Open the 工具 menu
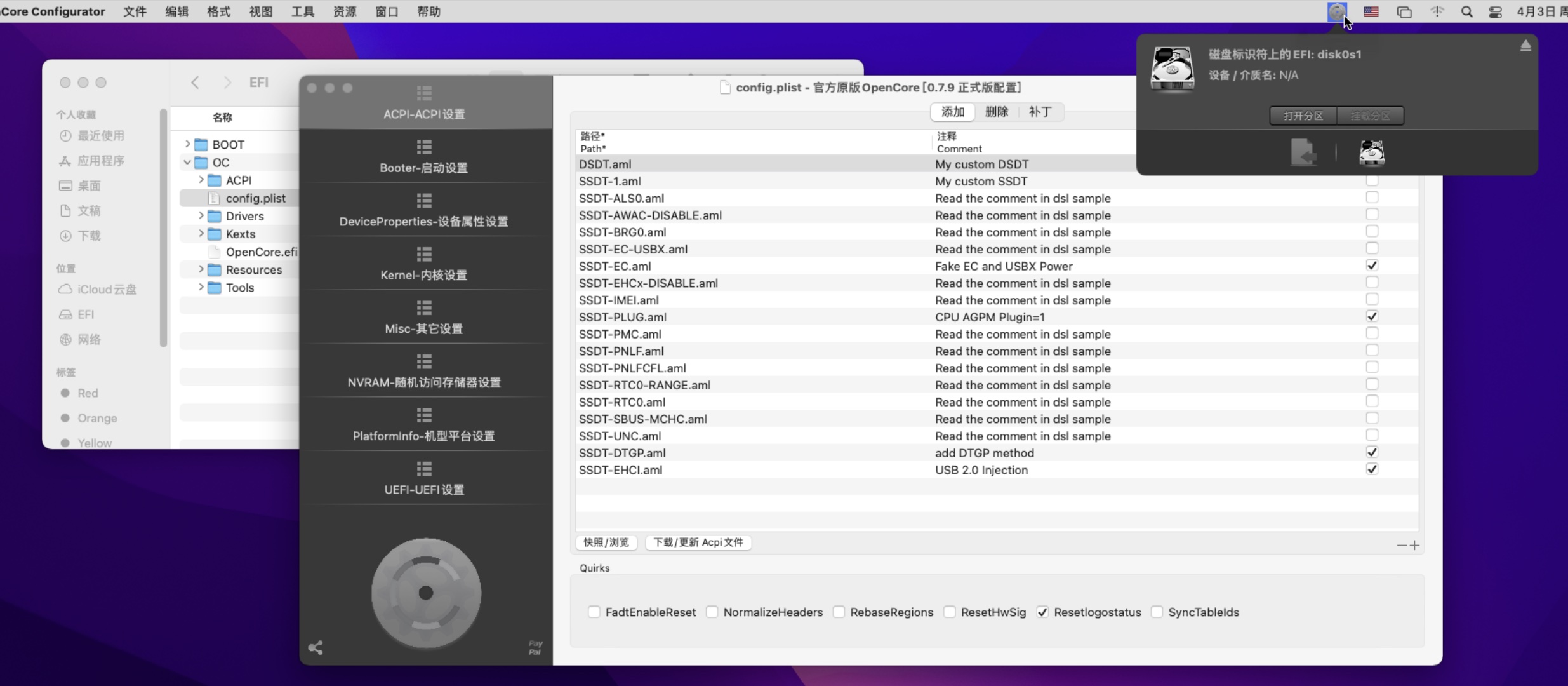 pyautogui.click(x=302, y=11)
